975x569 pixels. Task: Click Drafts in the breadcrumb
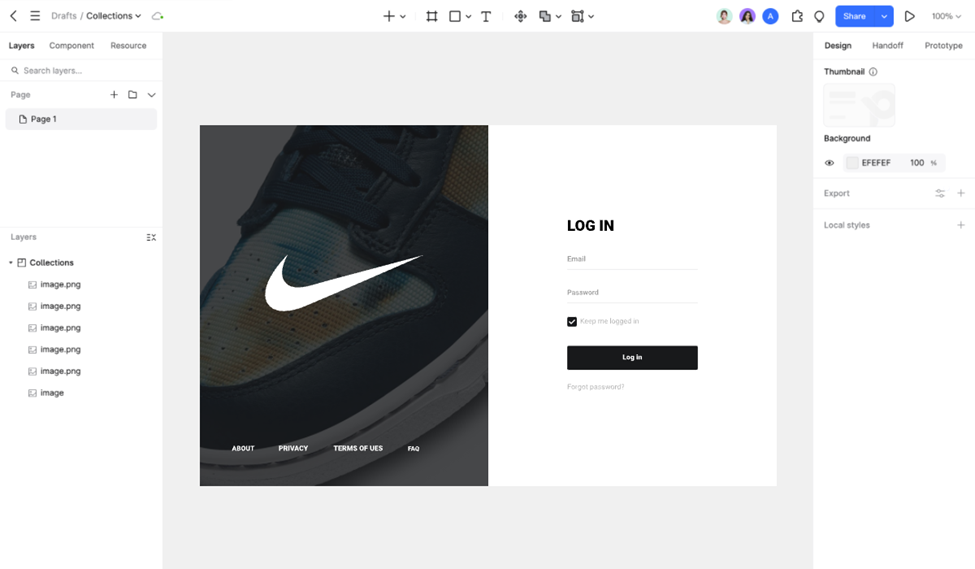tap(63, 16)
